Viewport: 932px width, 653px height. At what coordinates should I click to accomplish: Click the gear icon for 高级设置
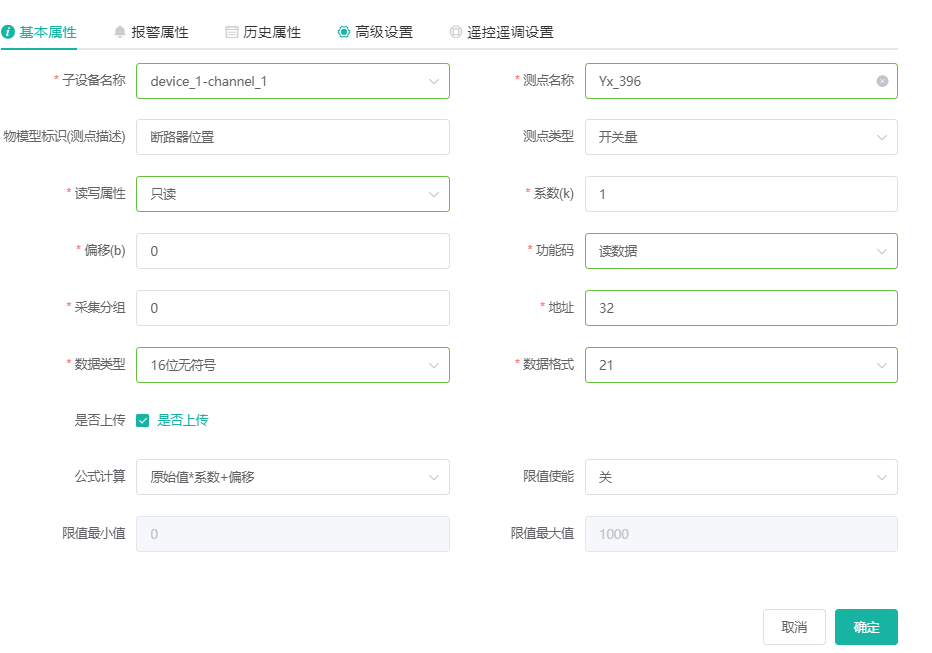point(344,32)
